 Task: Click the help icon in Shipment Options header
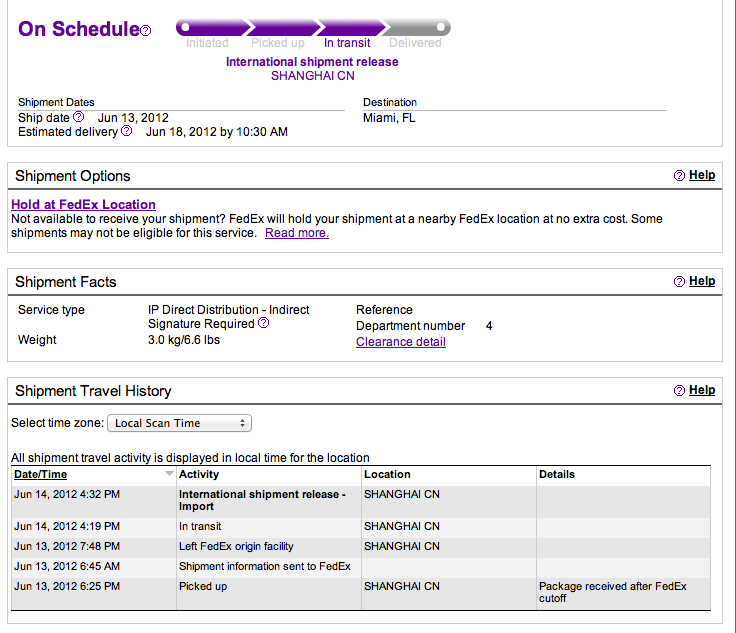point(679,175)
